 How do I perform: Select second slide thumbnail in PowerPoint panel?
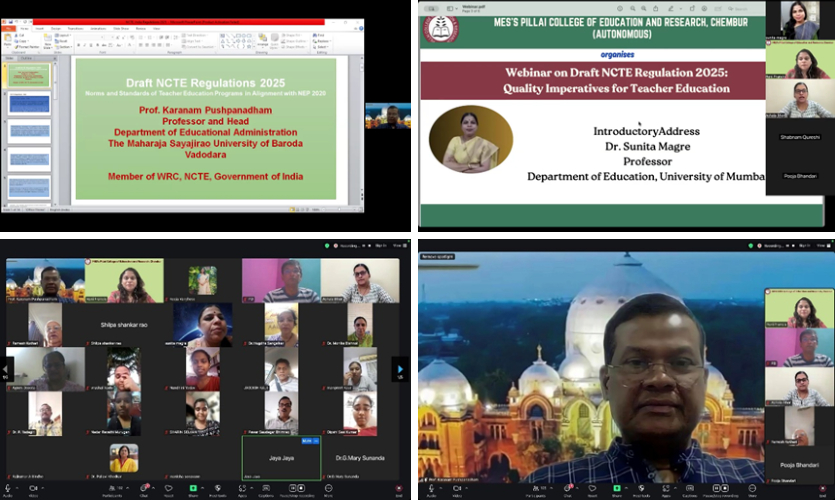28,103
